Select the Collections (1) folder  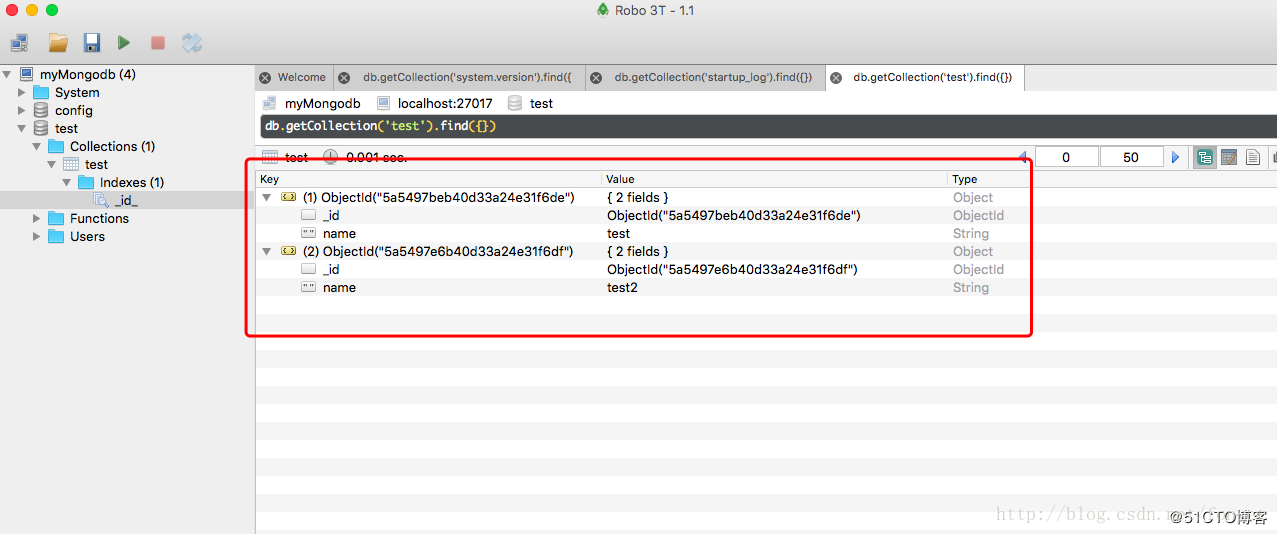pos(112,146)
